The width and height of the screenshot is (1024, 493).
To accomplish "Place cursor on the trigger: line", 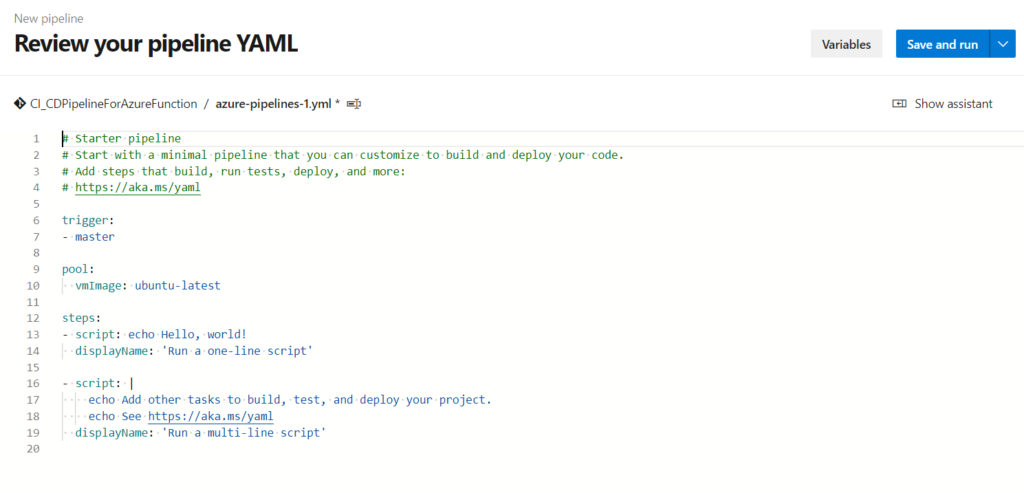I will click(88, 221).
